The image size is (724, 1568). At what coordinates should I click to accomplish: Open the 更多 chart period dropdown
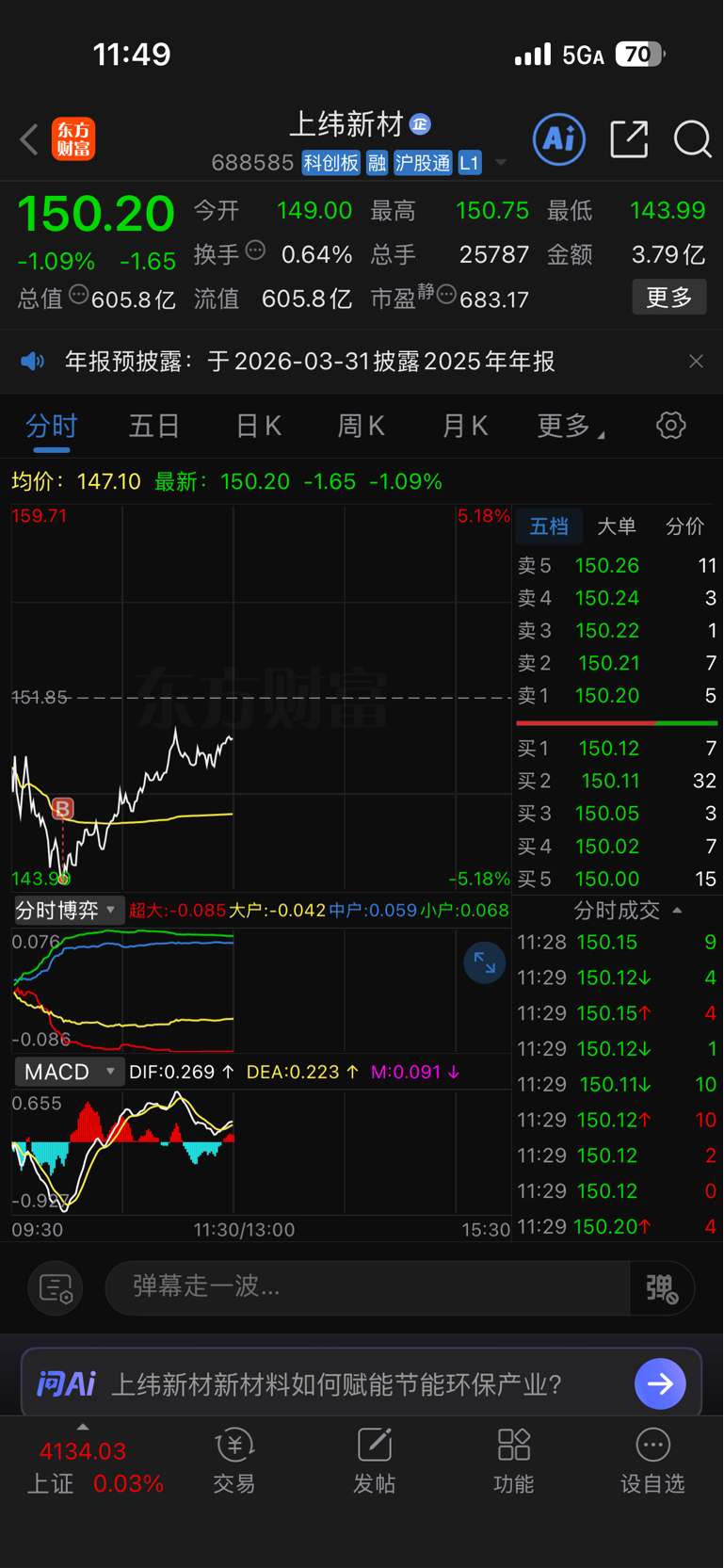pyautogui.click(x=571, y=427)
